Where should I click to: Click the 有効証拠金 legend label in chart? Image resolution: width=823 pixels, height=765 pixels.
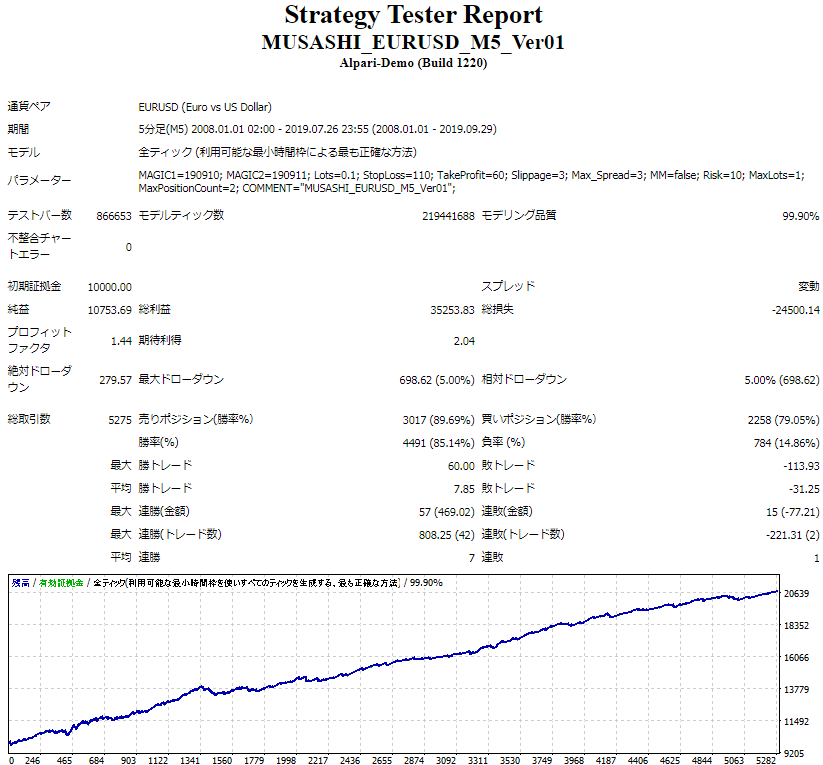(x=61, y=583)
